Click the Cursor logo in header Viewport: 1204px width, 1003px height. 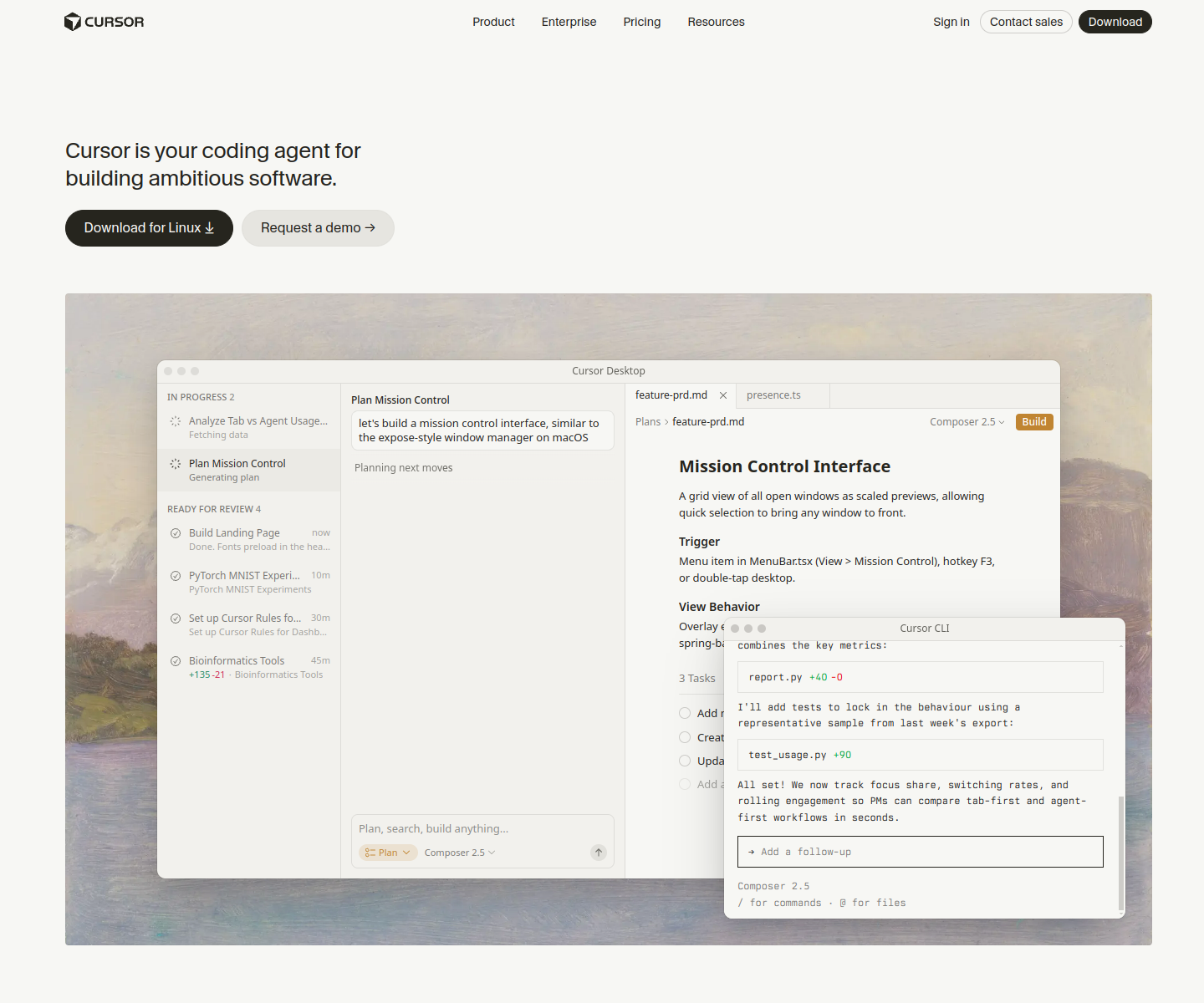pos(104,22)
